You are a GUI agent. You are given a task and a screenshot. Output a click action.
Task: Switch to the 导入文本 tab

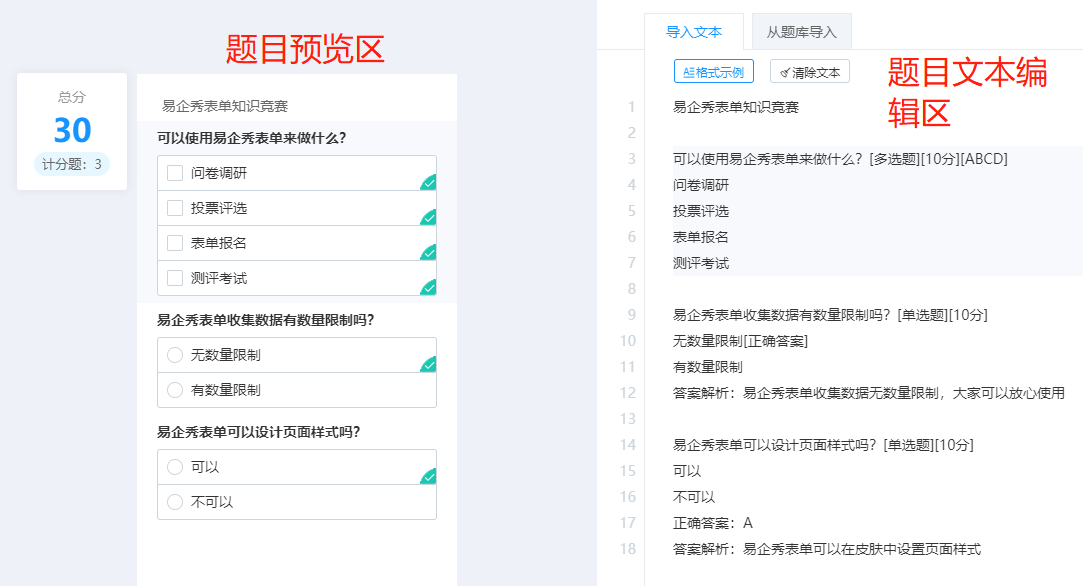tap(693, 32)
